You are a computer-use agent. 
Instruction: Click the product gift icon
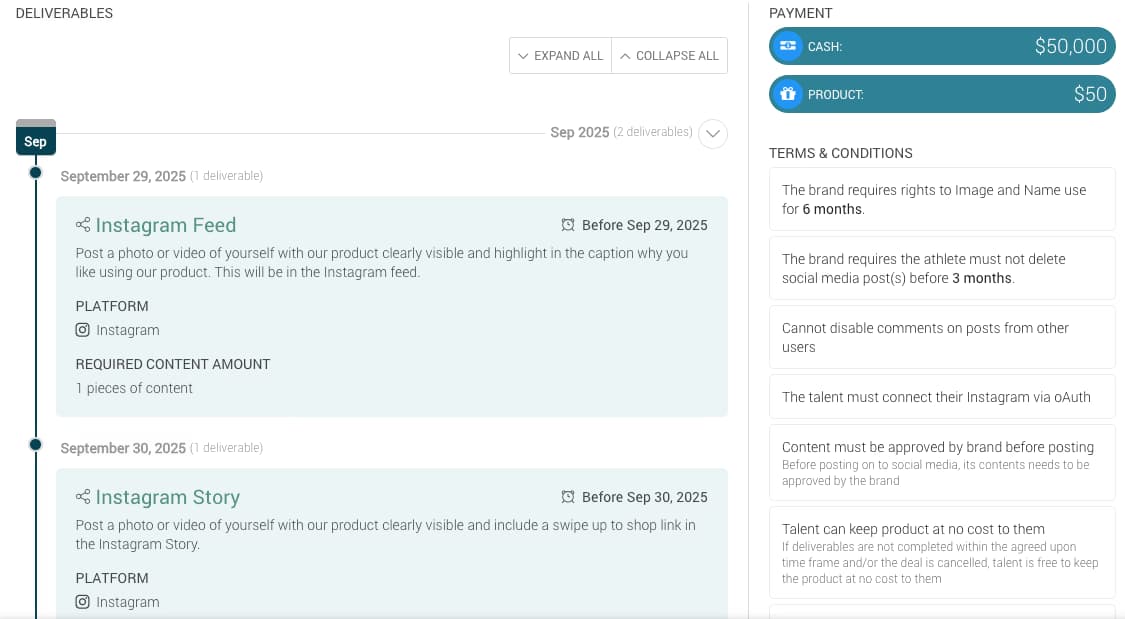pos(788,94)
